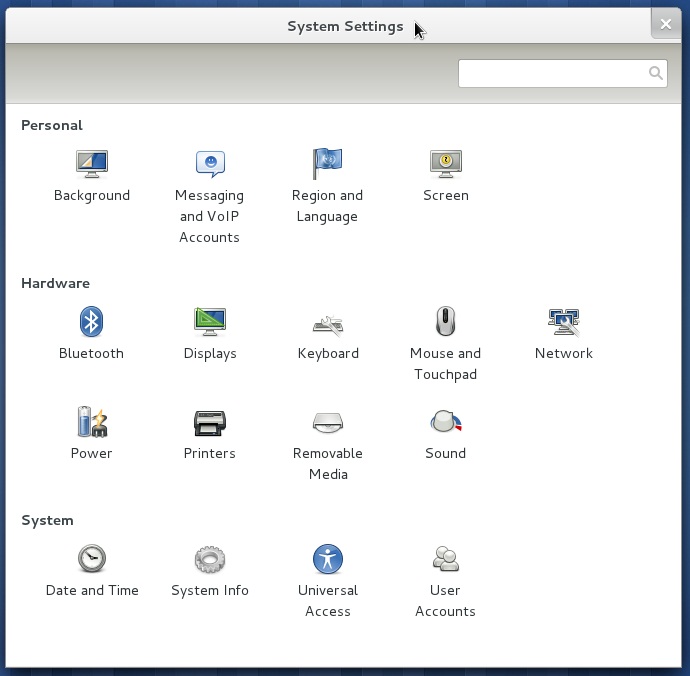
Task: Open Universal Access settings
Action: [328, 559]
